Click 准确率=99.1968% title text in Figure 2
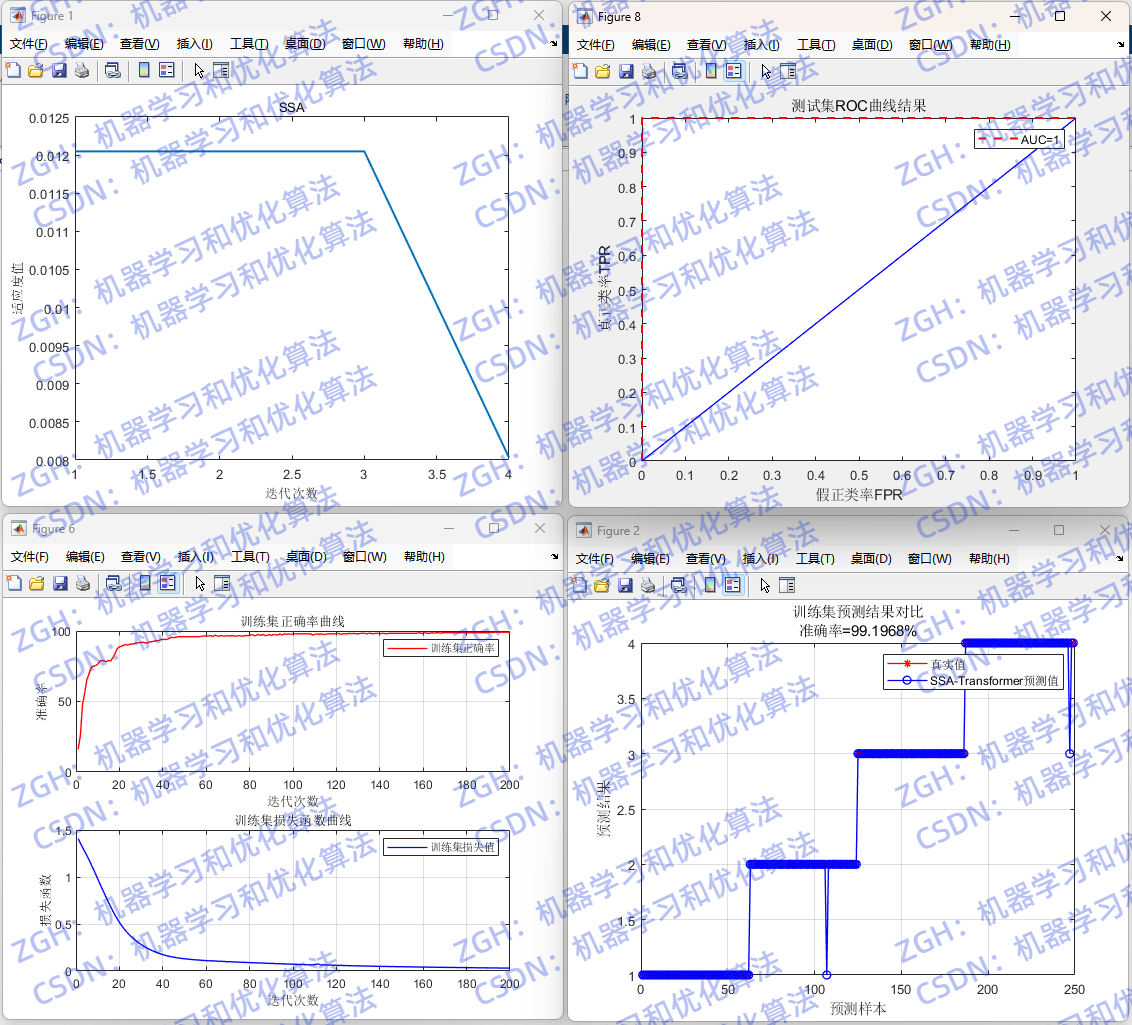Viewport: 1132px width, 1025px height. click(x=858, y=631)
